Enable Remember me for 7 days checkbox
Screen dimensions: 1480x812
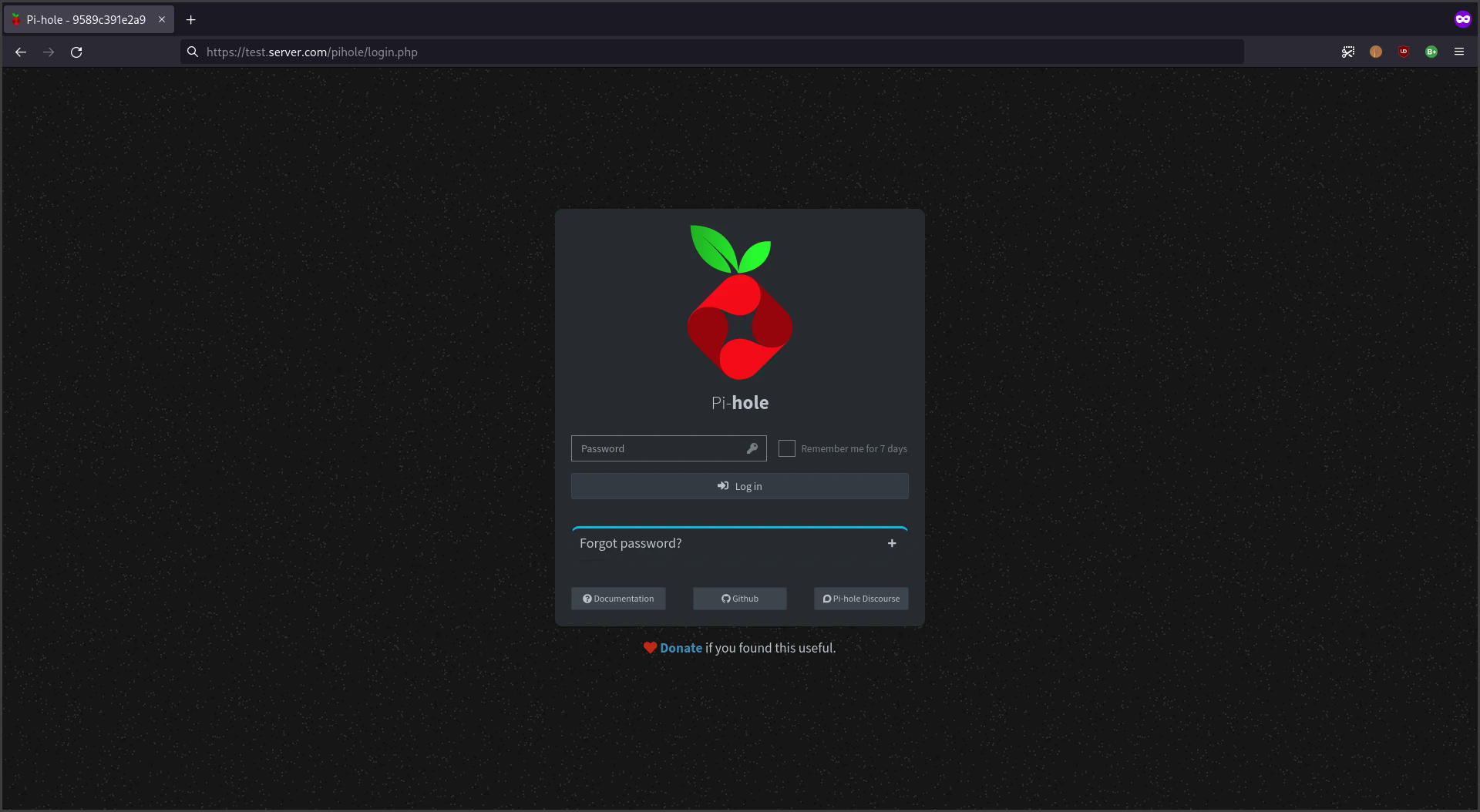click(x=786, y=448)
